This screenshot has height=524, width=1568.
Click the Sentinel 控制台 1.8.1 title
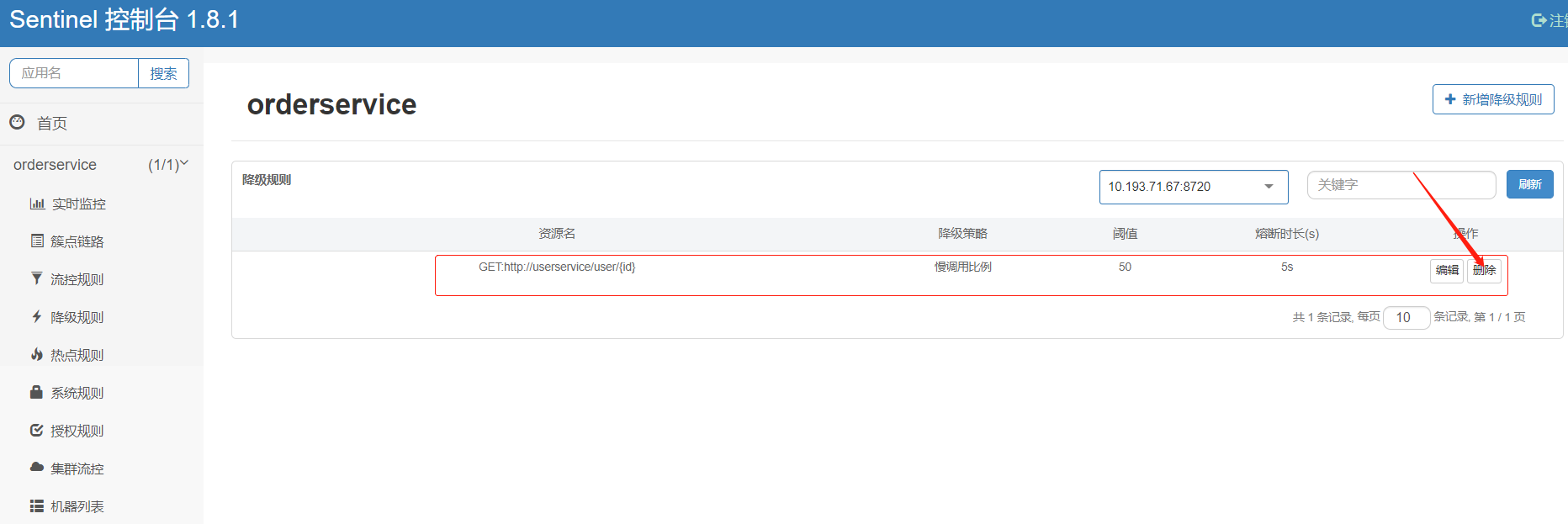(124, 19)
